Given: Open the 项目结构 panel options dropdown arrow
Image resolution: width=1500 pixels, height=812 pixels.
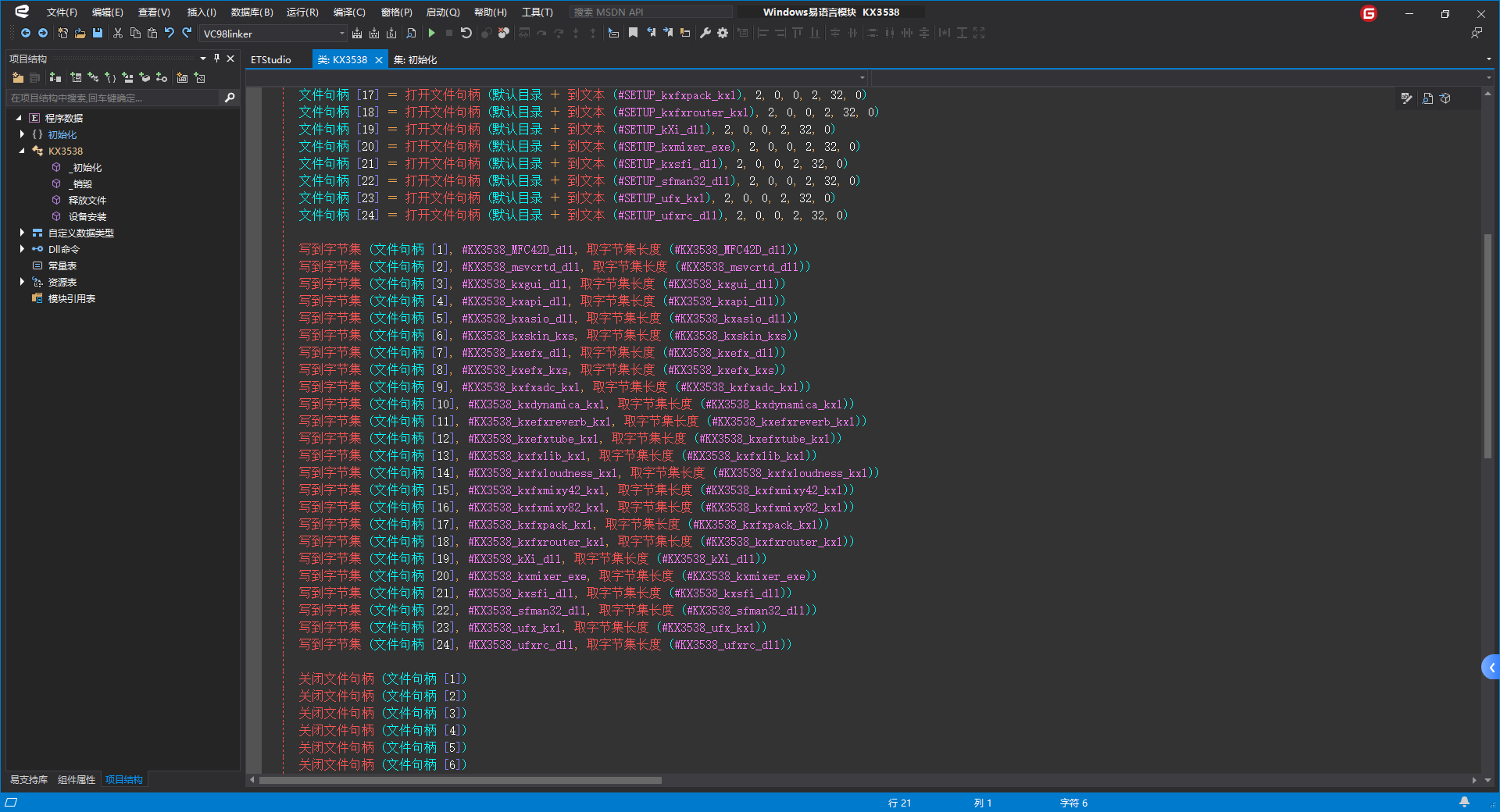Looking at the screenshot, I should tap(203, 59).
